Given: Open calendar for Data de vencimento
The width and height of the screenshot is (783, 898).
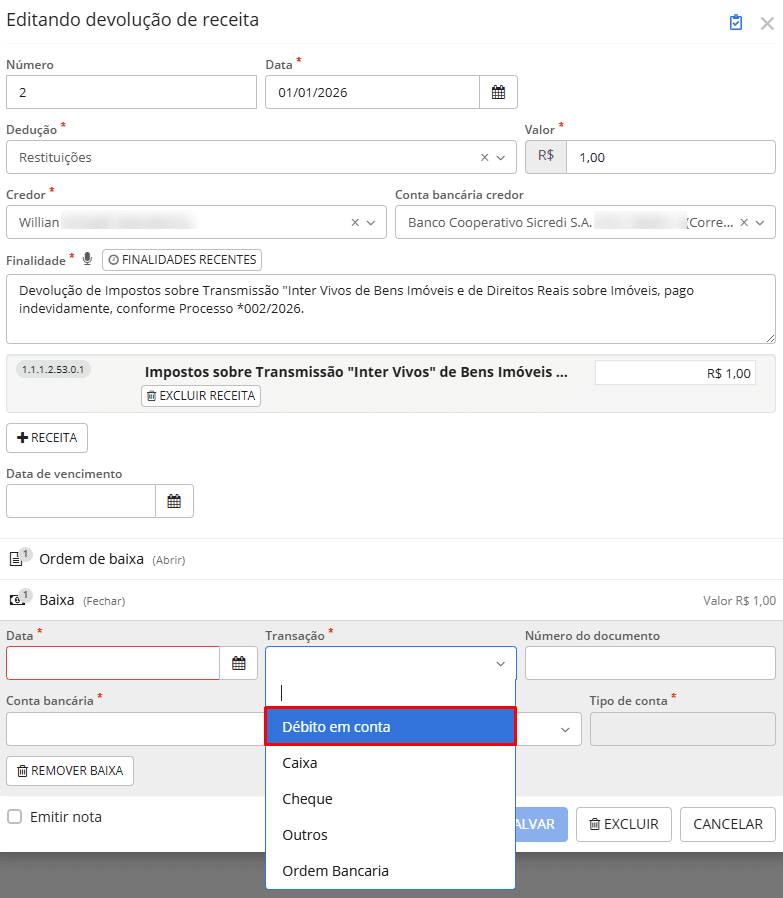Looking at the screenshot, I should coord(174,501).
